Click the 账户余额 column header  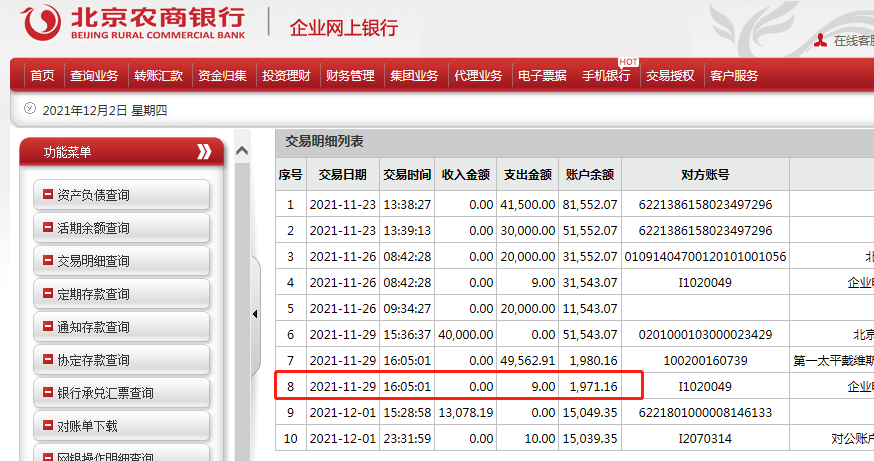point(589,175)
